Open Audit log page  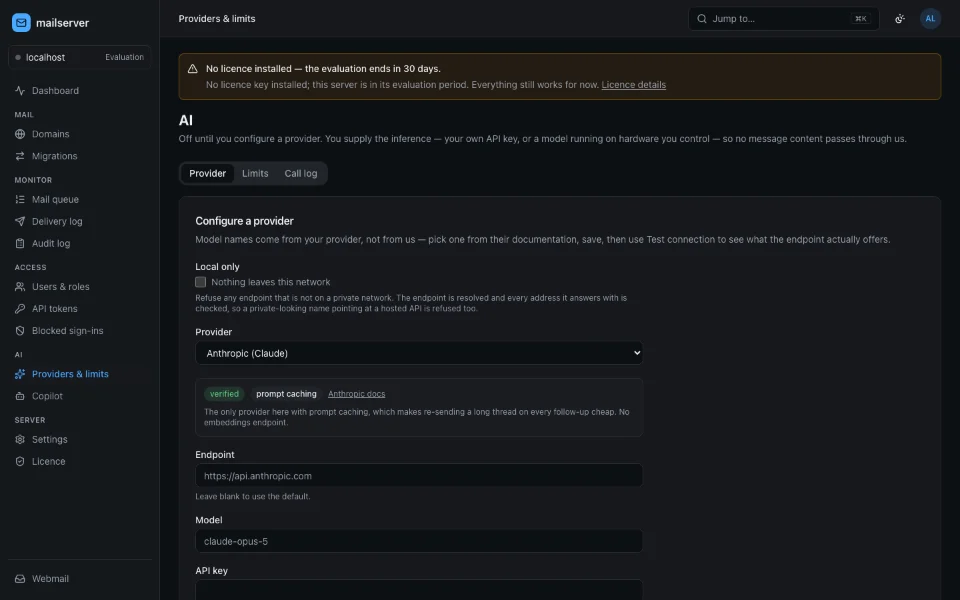click(80, 244)
